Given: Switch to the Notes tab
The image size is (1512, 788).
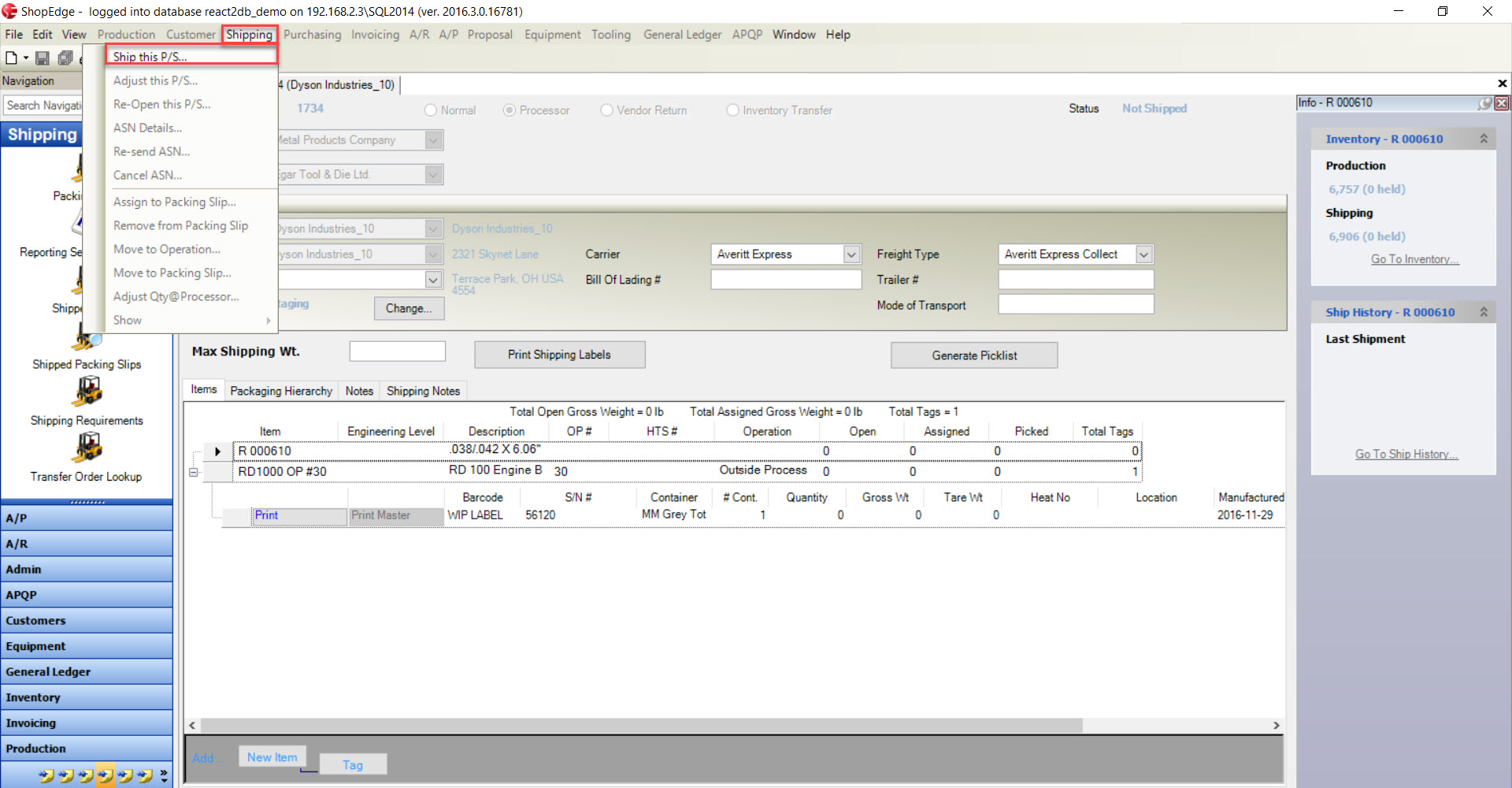Looking at the screenshot, I should [x=359, y=391].
